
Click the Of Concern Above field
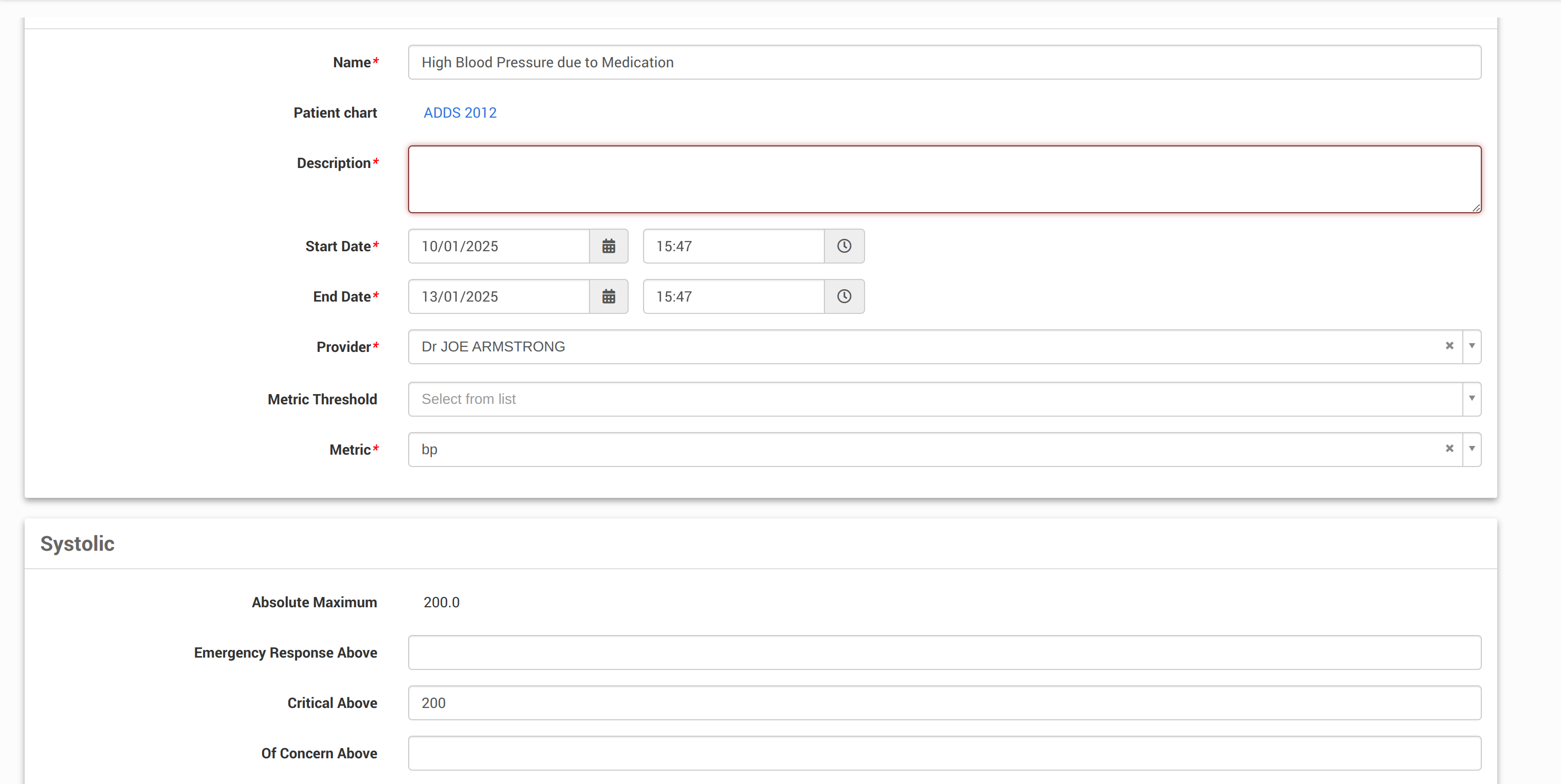944,753
